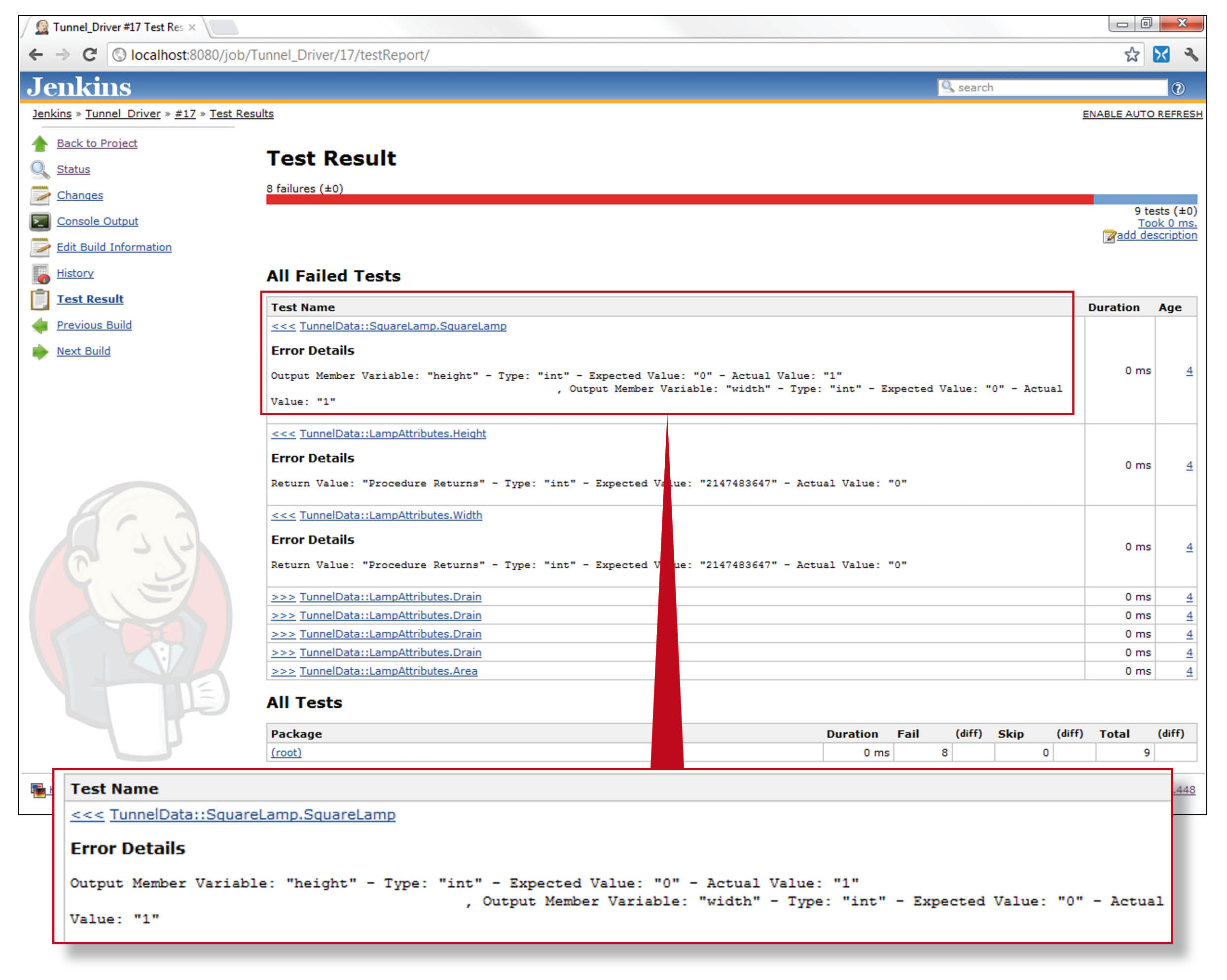The height and width of the screenshot is (980, 1227).
Task: Click the Status magnifying glass icon
Action: pyautogui.click(x=39, y=170)
